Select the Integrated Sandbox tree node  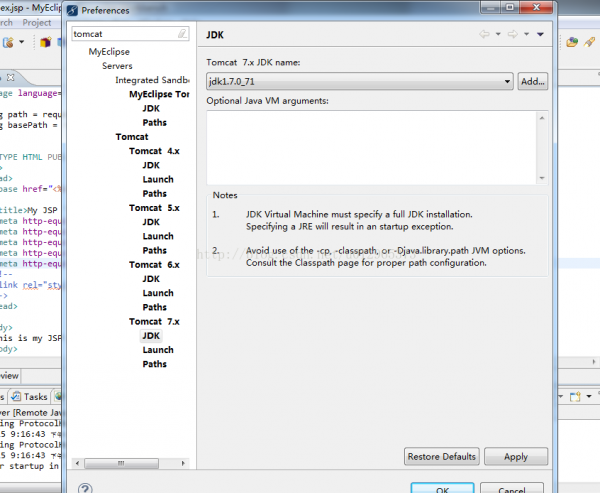tap(152, 80)
